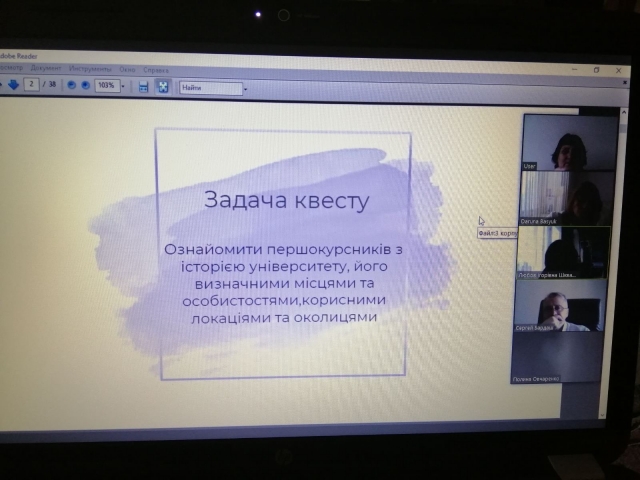Click the Найти search field
Image resolution: width=640 pixels, height=480 pixels.
pyautogui.click(x=211, y=88)
